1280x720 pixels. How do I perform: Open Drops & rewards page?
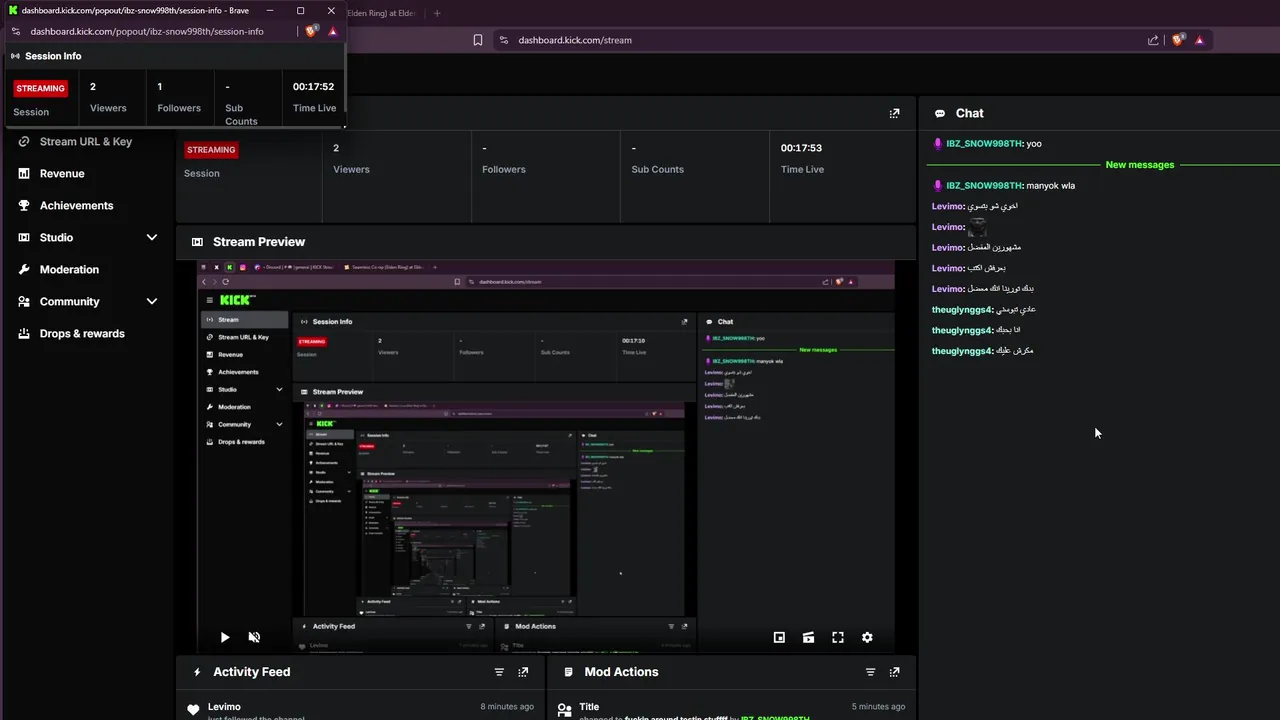[82, 333]
